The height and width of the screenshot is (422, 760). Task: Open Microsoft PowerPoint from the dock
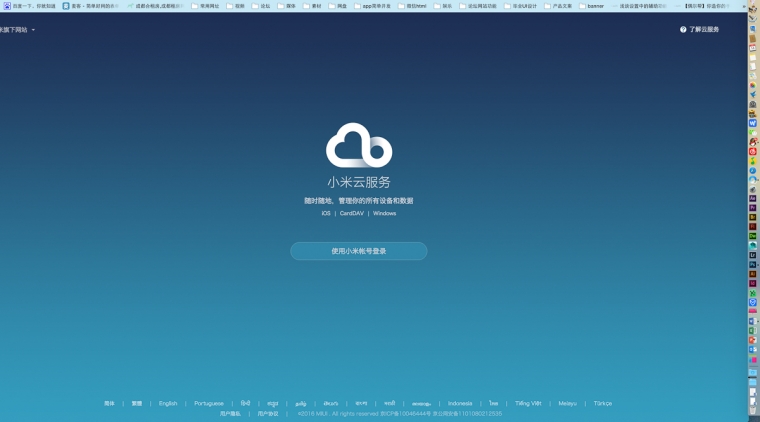(x=753, y=340)
